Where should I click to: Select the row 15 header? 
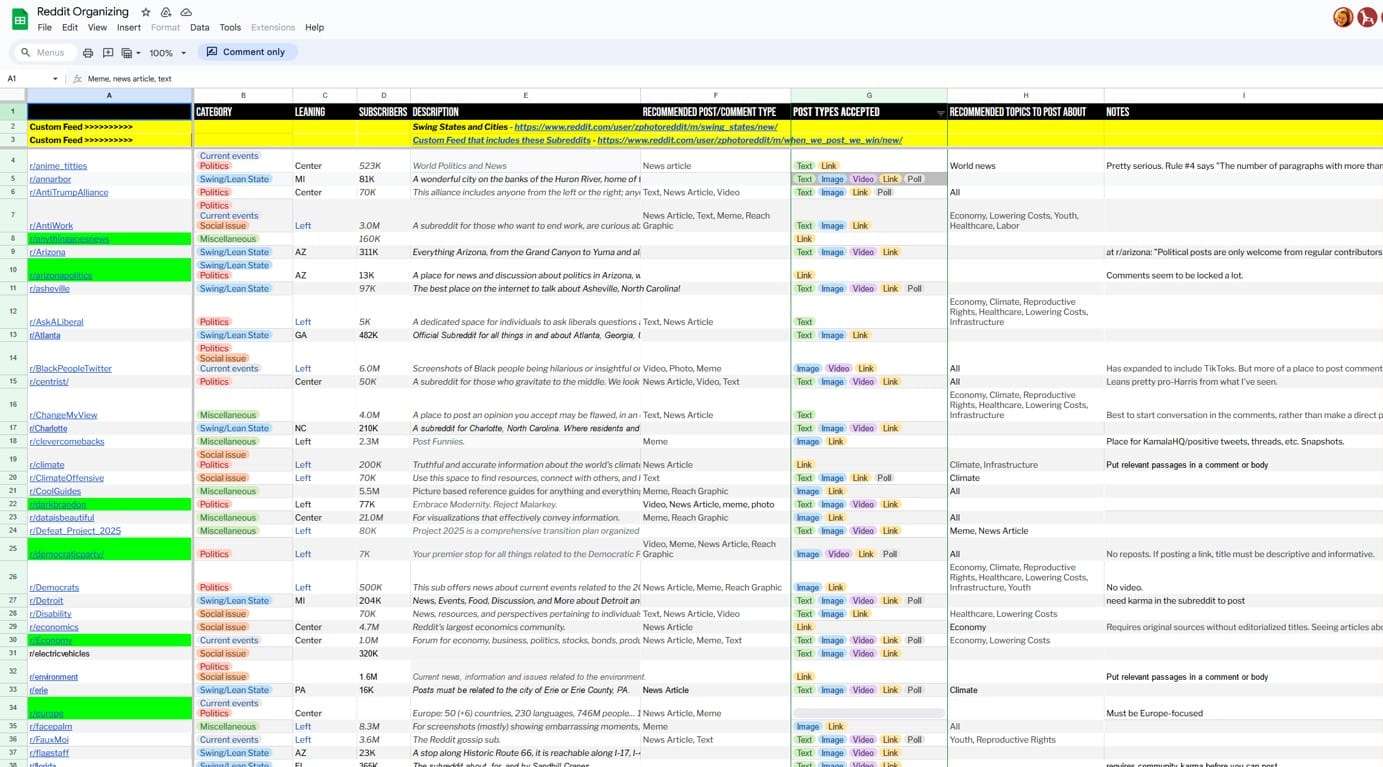(13, 382)
